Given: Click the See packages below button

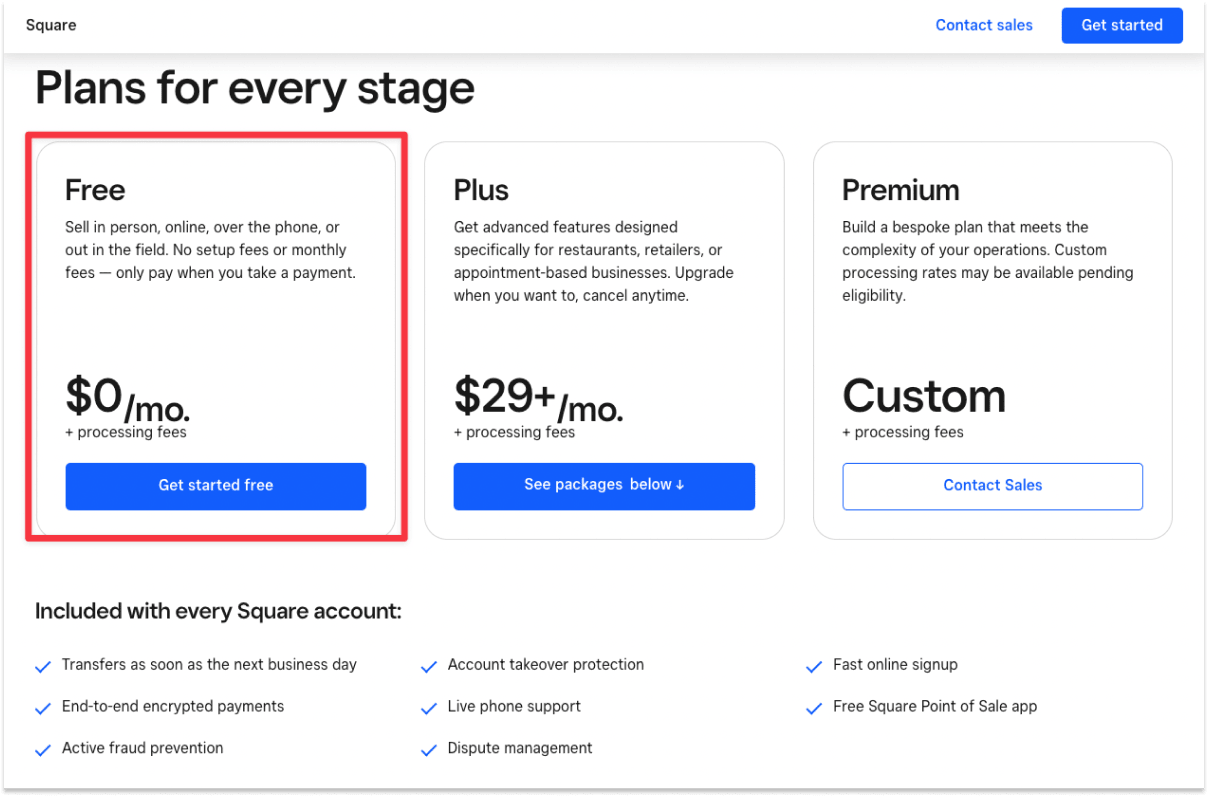Looking at the screenshot, I should (x=604, y=486).
